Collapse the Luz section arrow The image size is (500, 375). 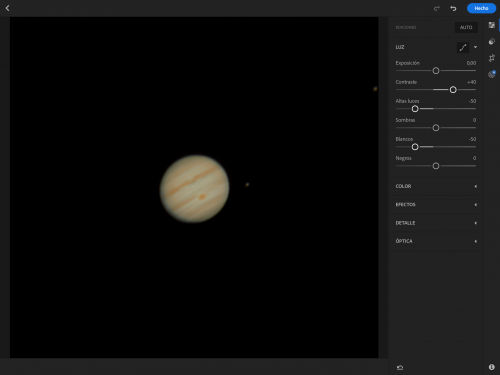point(475,47)
